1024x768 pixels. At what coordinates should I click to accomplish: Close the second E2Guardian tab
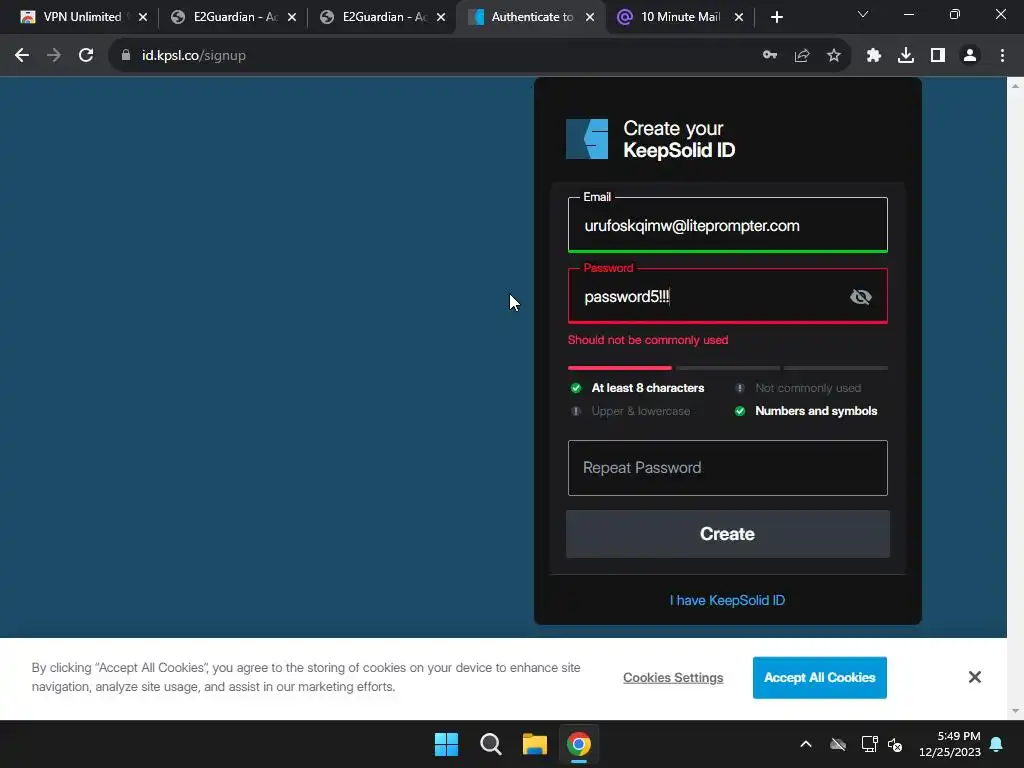pos(441,17)
